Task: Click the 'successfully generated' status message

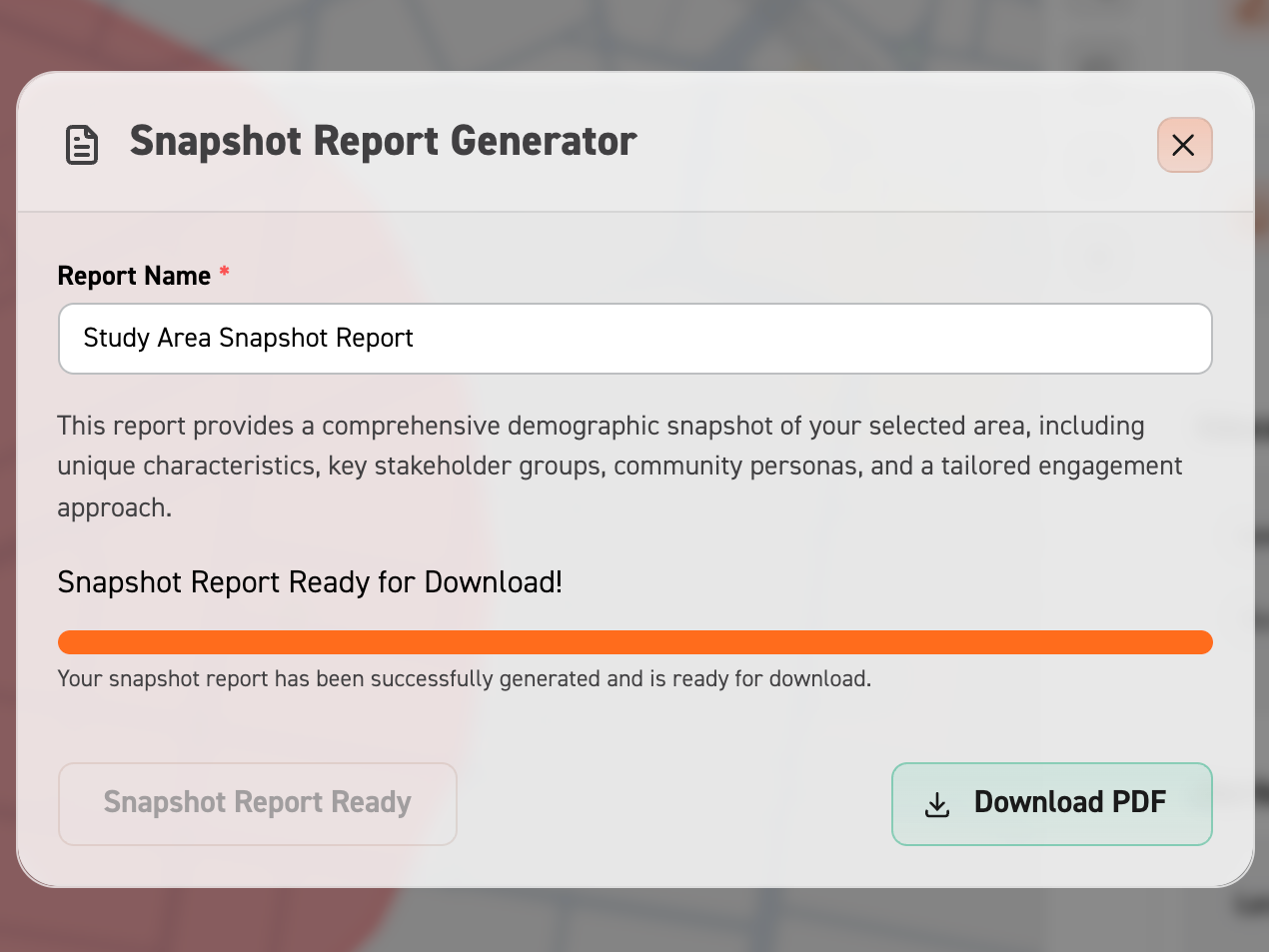Action: [465, 679]
